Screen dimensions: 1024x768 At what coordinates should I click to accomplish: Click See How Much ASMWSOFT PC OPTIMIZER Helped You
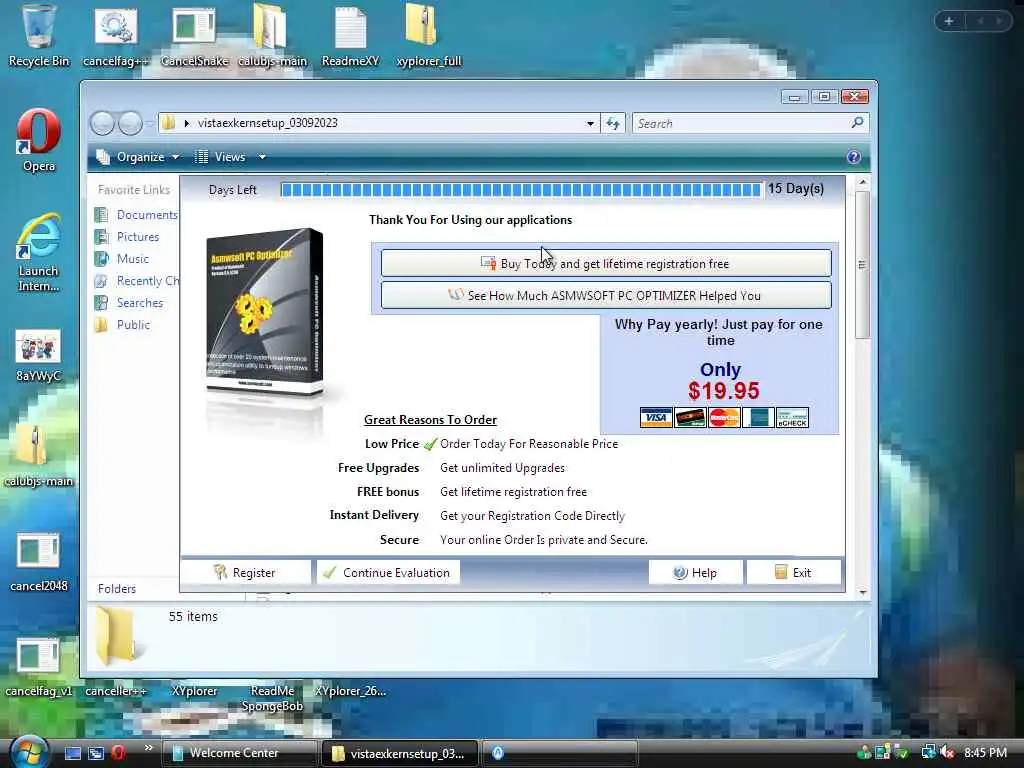click(605, 295)
